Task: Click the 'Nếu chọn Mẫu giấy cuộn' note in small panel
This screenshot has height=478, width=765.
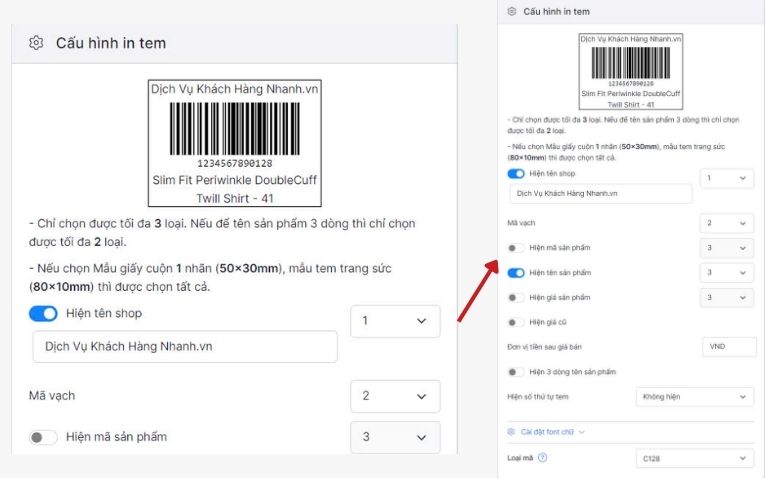Action: [x=616, y=152]
